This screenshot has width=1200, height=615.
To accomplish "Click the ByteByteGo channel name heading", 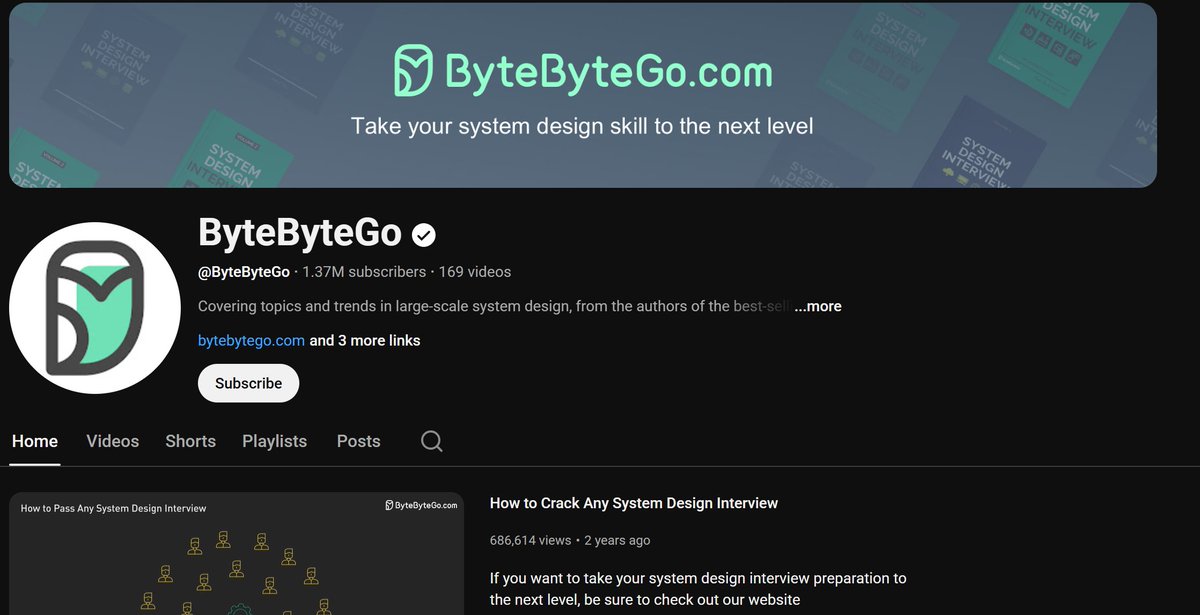I will pyautogui.click(x=300, y=233).
